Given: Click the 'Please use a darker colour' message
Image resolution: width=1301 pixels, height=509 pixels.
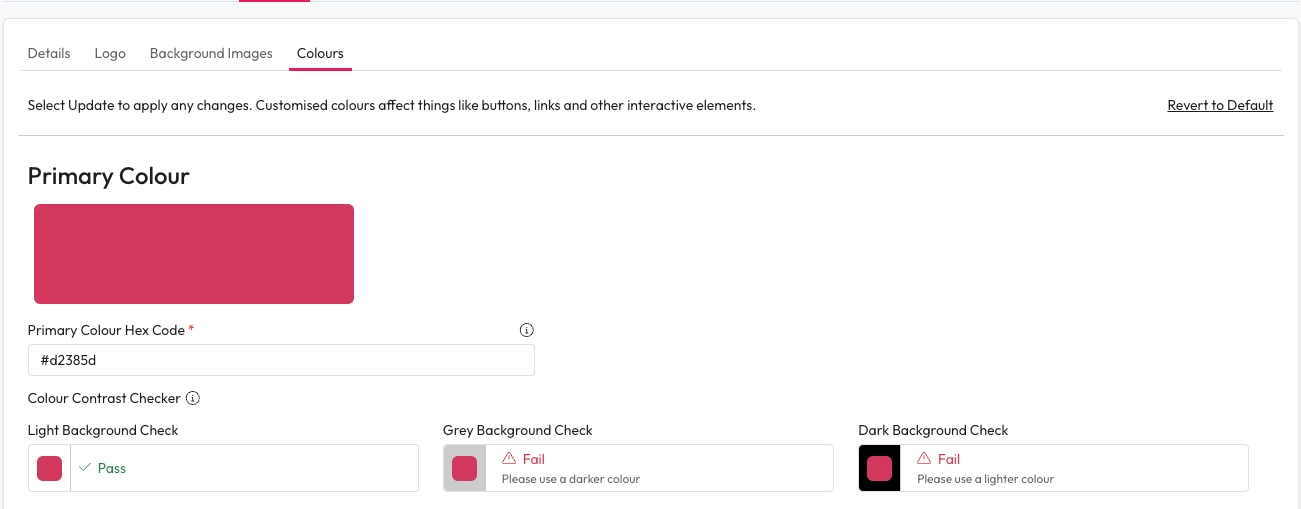Looking at the screenshot, I should pos(570,479).
